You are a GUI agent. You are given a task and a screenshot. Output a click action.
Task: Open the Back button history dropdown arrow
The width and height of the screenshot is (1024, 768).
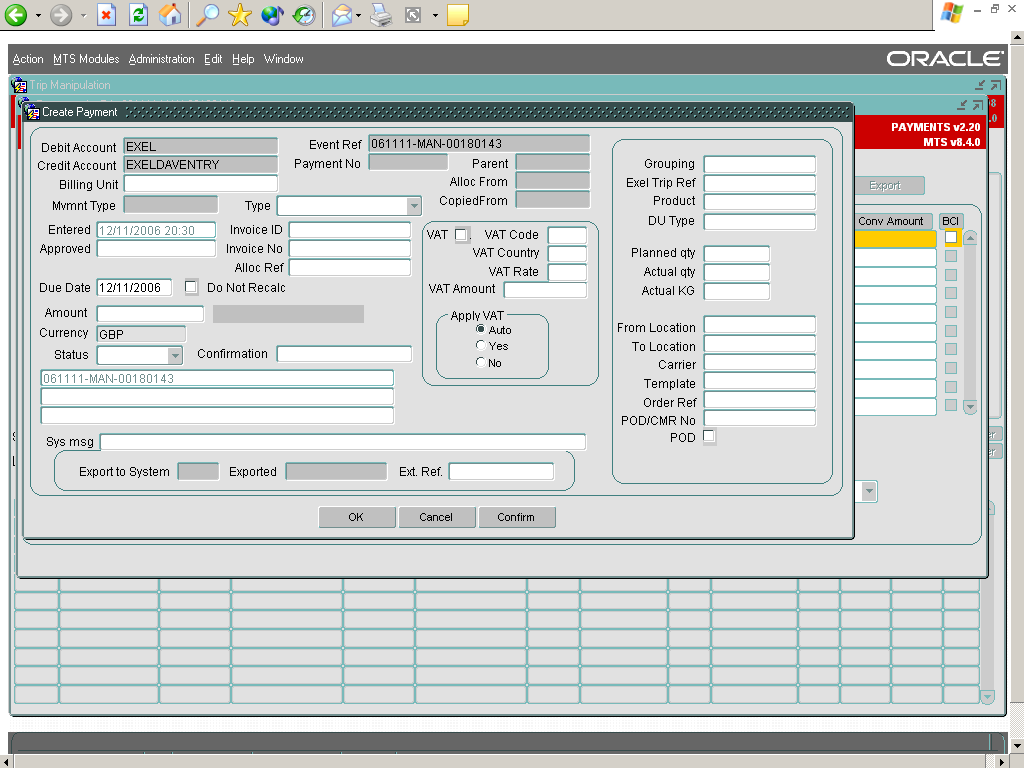(38, 15)
